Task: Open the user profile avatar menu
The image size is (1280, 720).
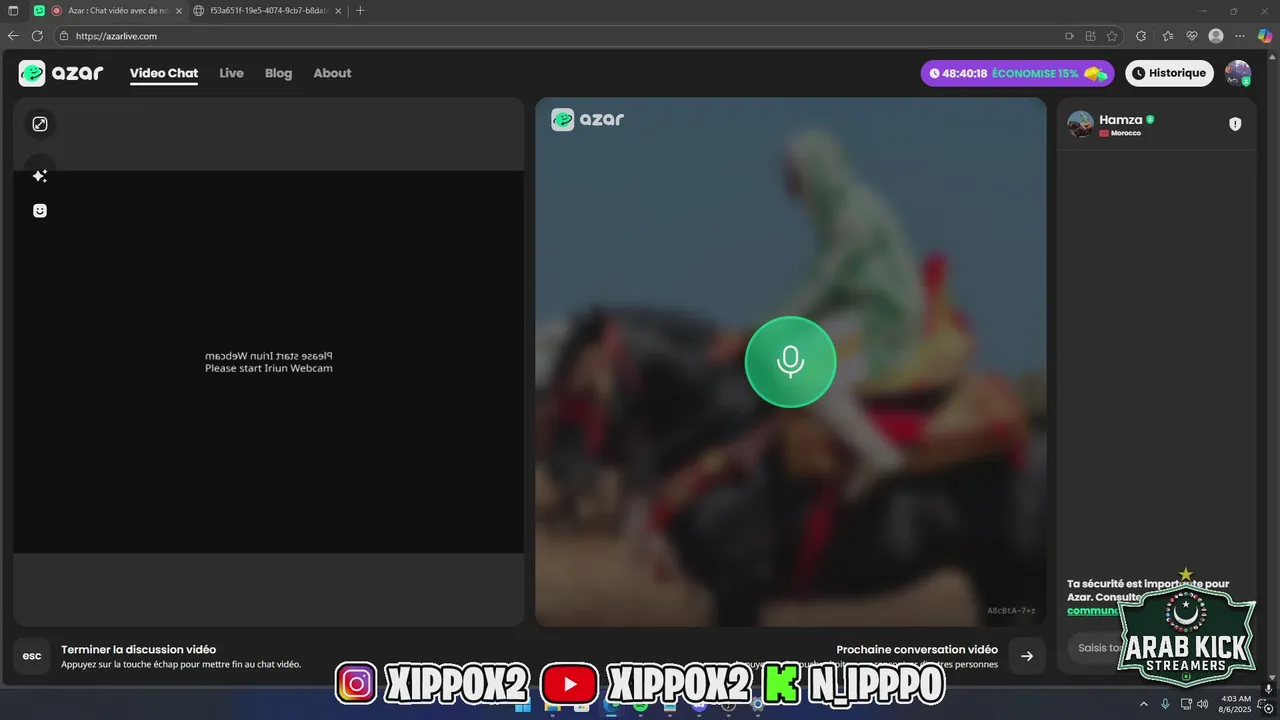Action: pos(1238,73)
